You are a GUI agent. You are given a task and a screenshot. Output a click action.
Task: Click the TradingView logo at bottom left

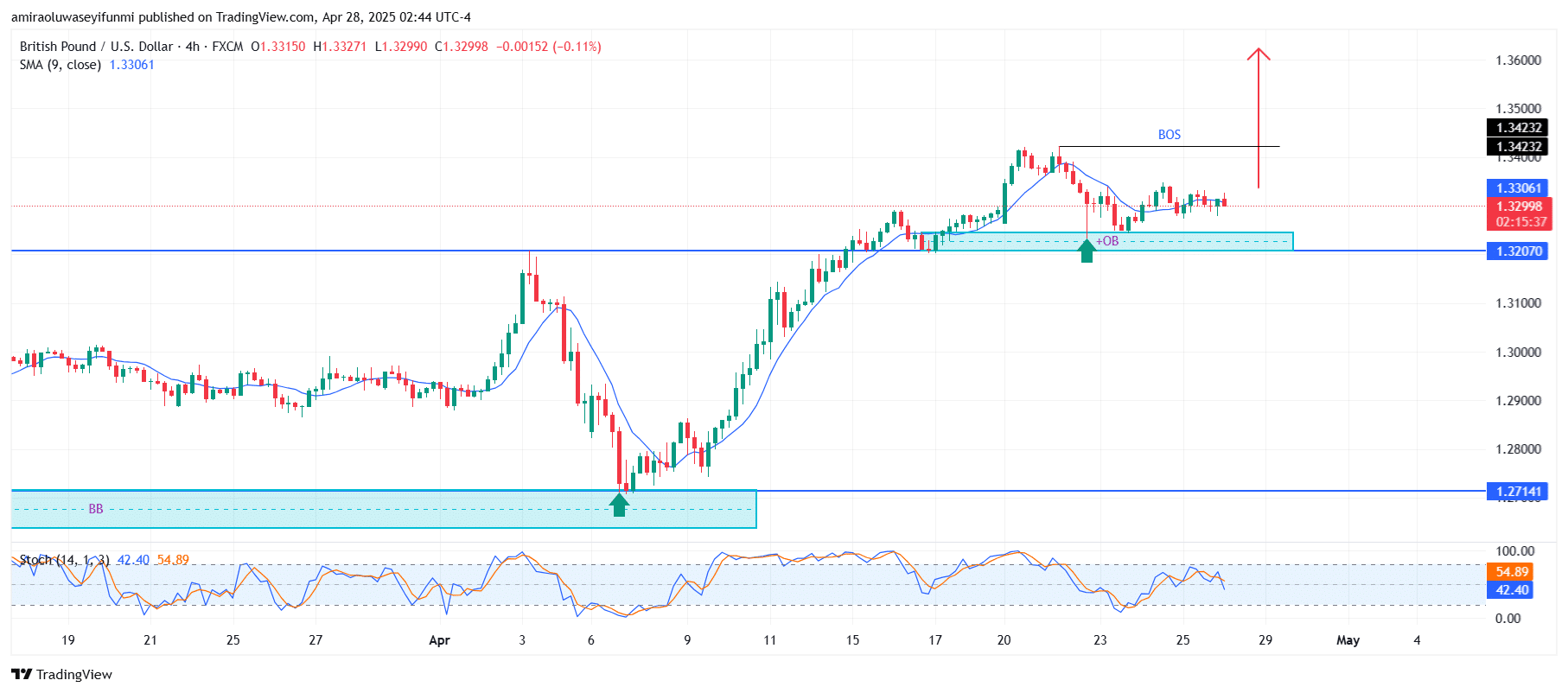(x=61, y=674)
